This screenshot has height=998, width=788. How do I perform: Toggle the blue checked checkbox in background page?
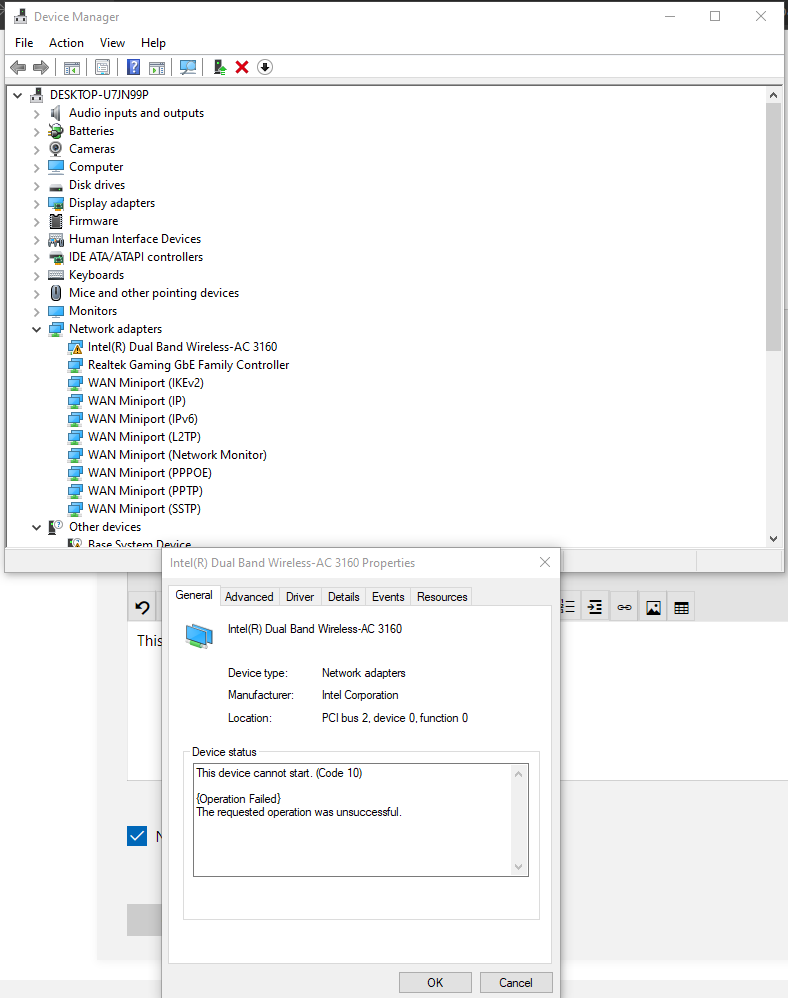tap(137, 836)
